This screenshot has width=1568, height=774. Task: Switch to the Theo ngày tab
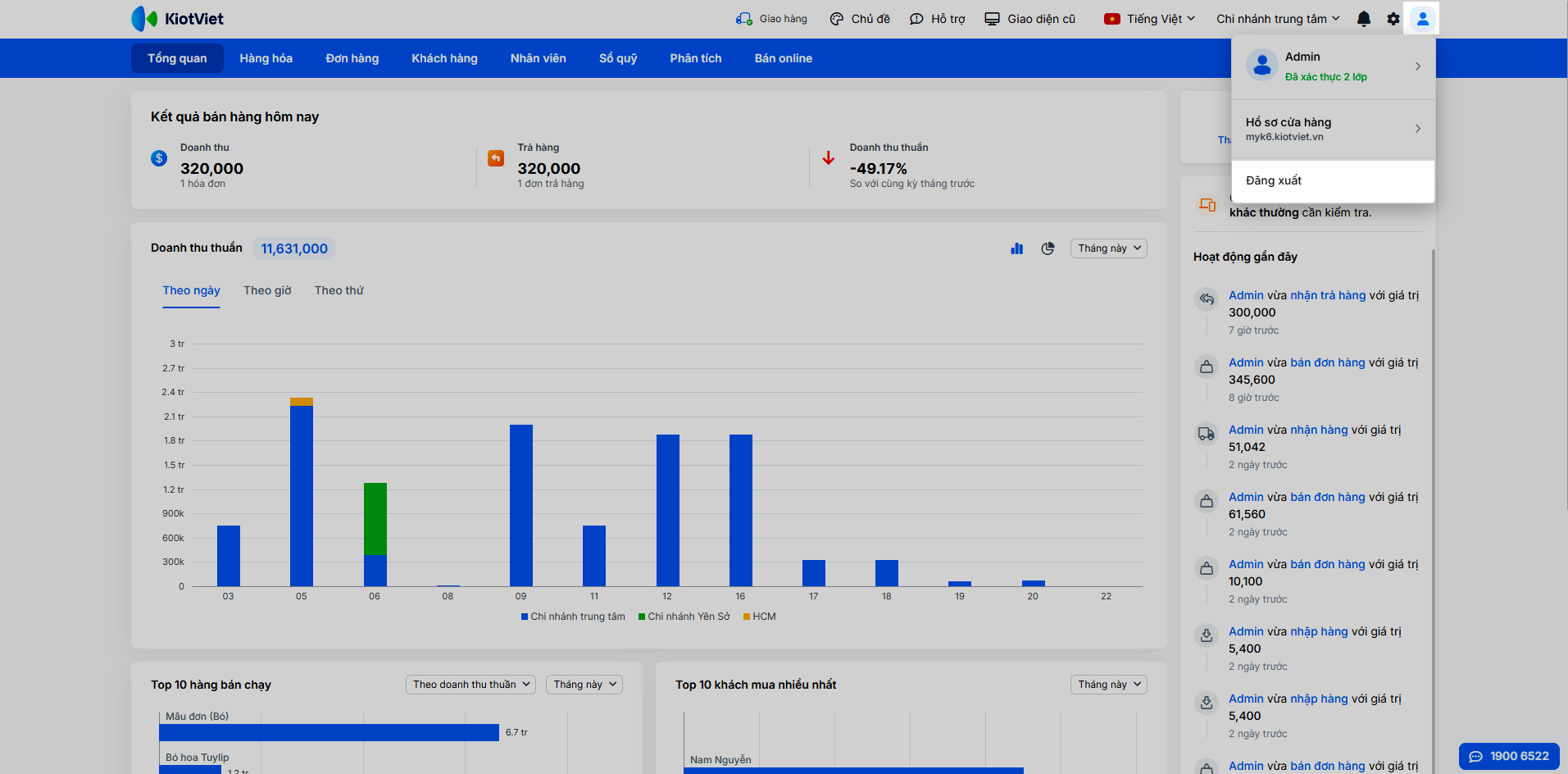(x=192, y=291)
